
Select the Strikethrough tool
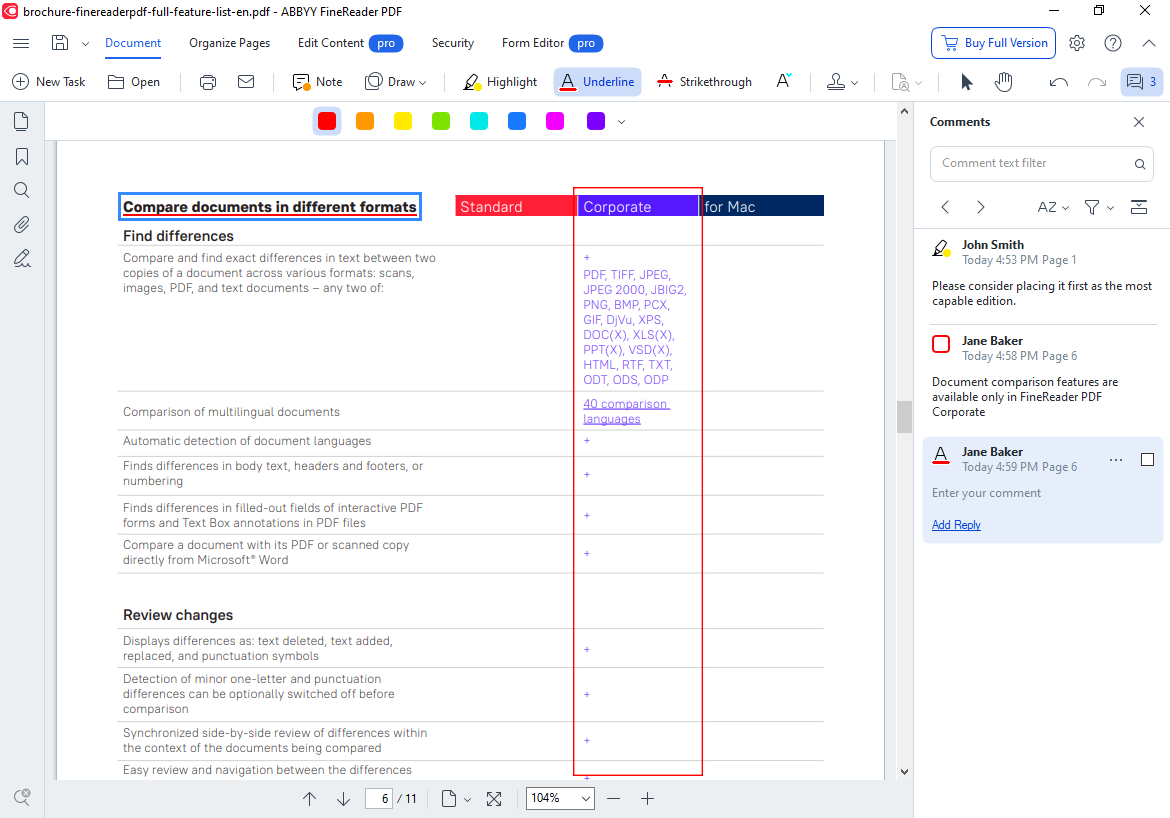[704, 82]
